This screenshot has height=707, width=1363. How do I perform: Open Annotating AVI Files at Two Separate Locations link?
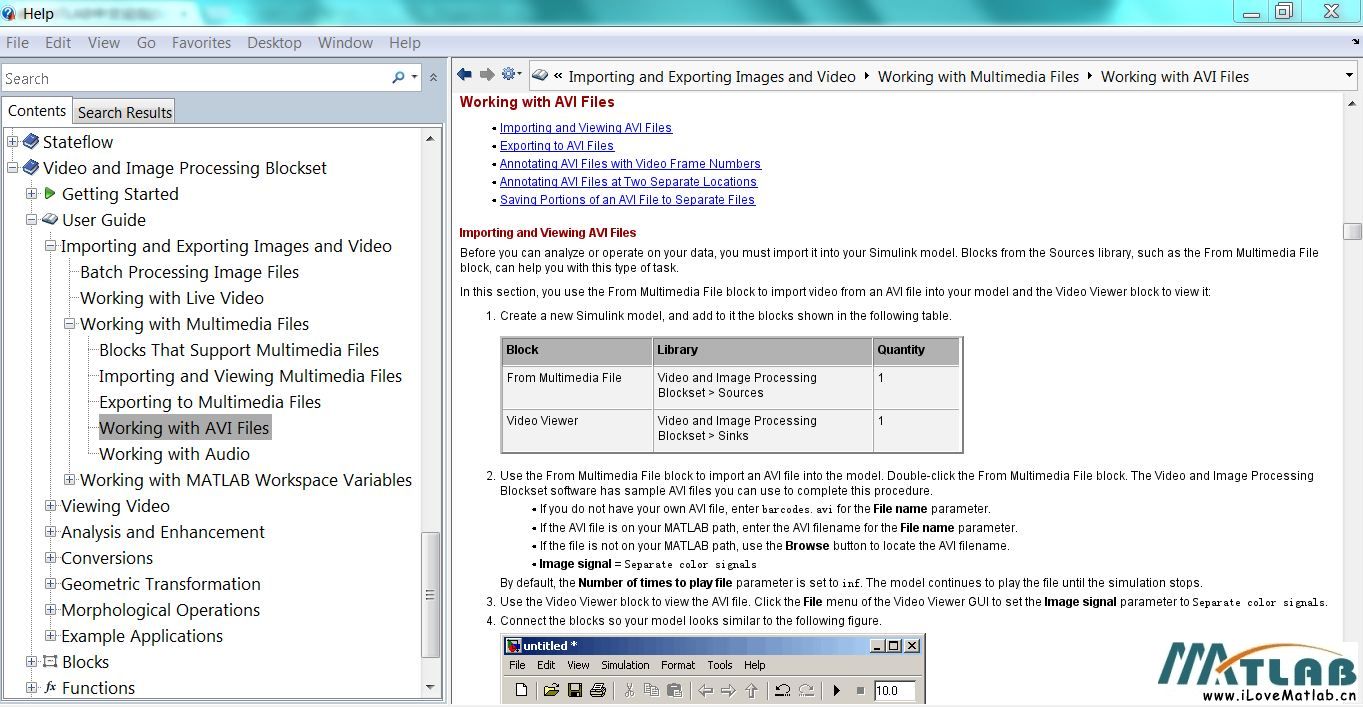(628, 182)
